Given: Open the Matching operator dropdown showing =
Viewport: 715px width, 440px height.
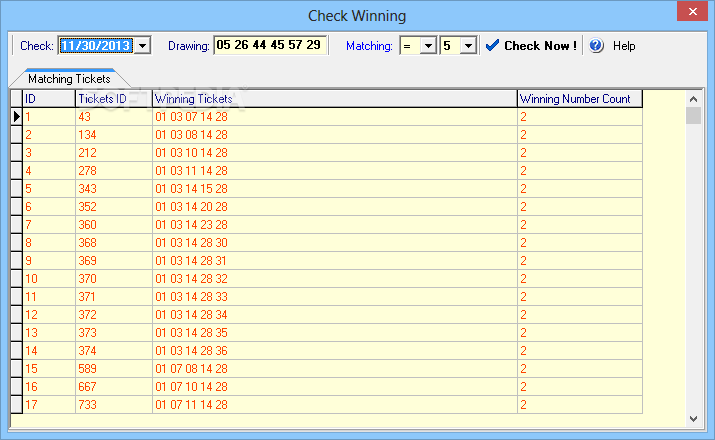Looking at the screenshot, I should pyautogui.click(x=428, y=46).
